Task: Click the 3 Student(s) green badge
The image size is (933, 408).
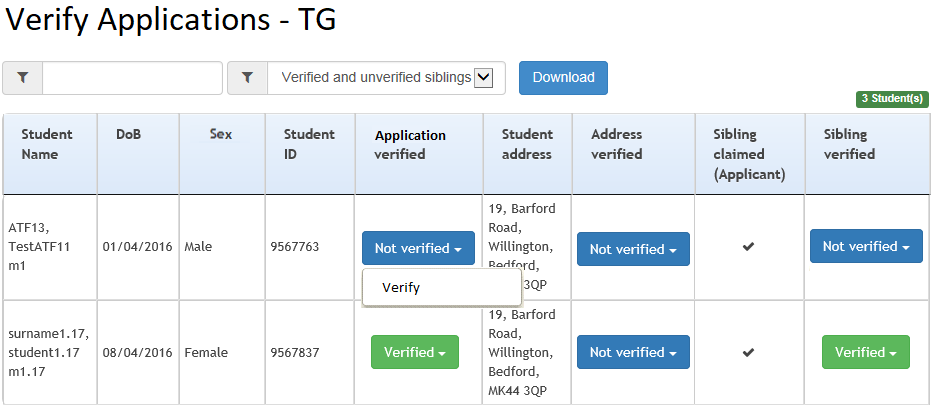Action: (892, 99)
